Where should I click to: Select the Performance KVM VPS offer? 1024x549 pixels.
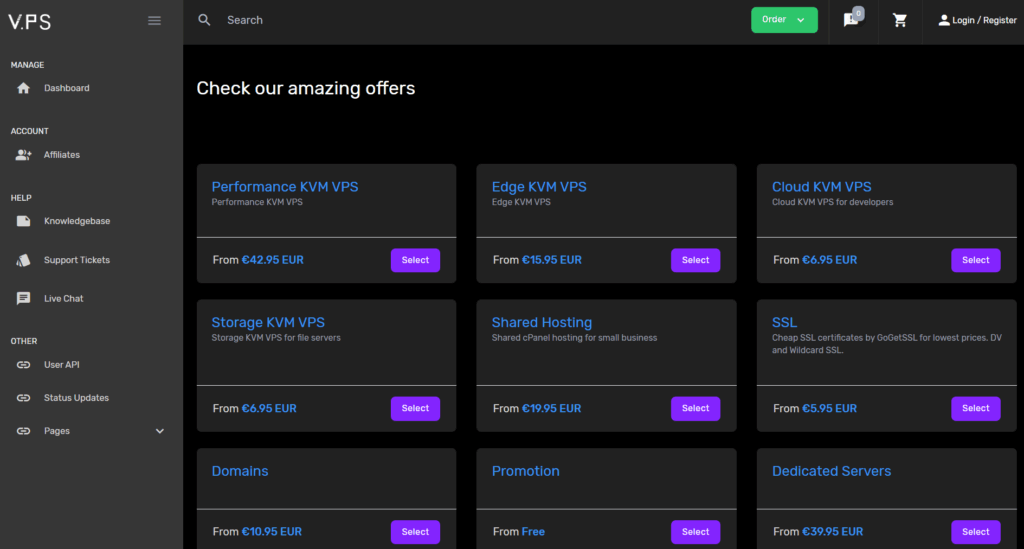pos(415,260)
